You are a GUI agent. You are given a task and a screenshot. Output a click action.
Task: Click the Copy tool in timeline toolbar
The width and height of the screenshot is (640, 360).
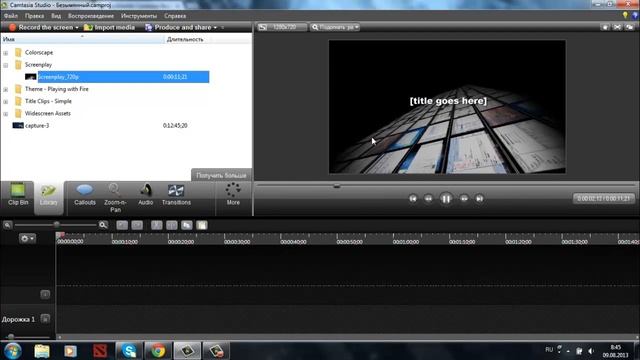point(187,225)
